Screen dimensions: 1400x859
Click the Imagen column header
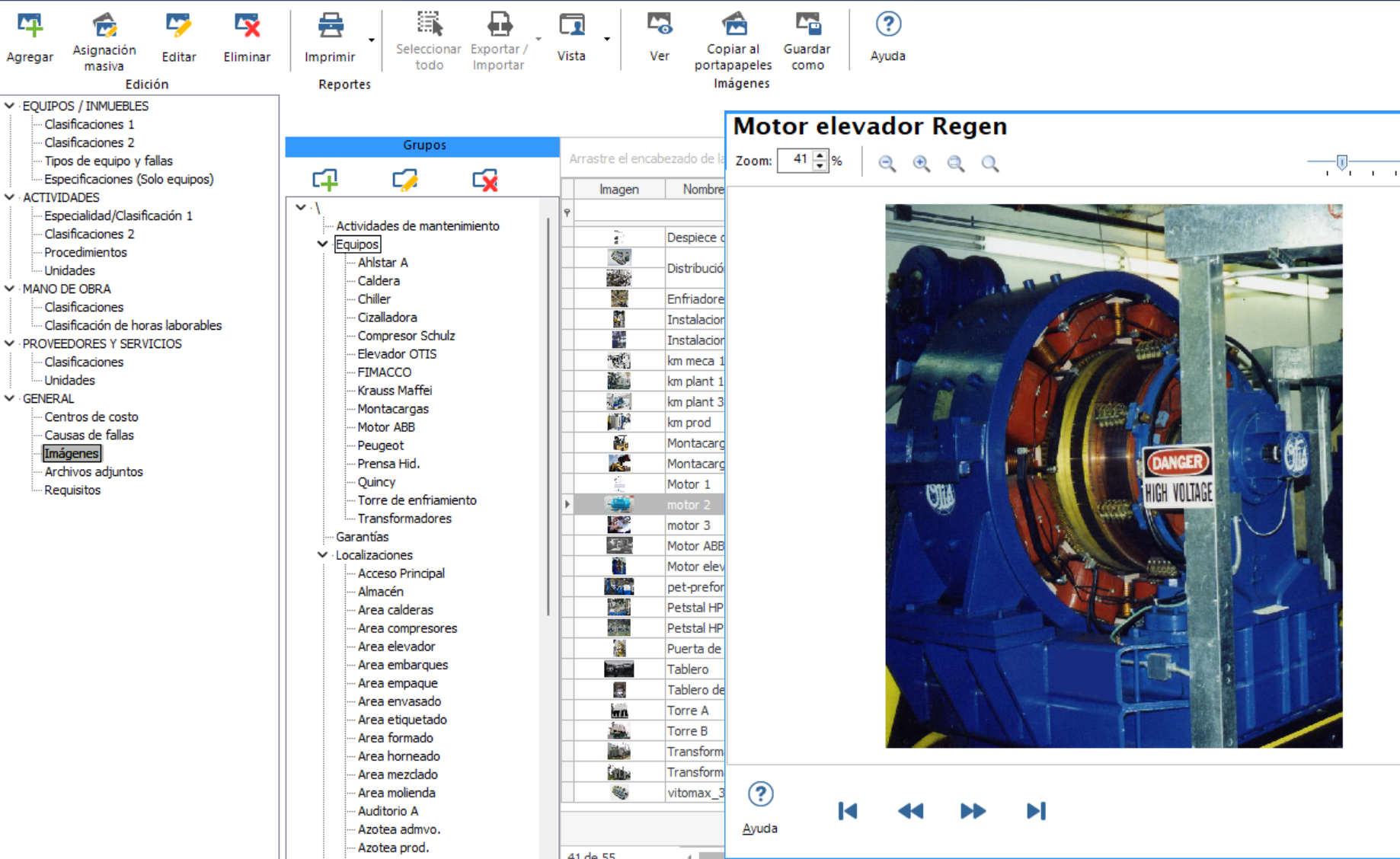619,189
